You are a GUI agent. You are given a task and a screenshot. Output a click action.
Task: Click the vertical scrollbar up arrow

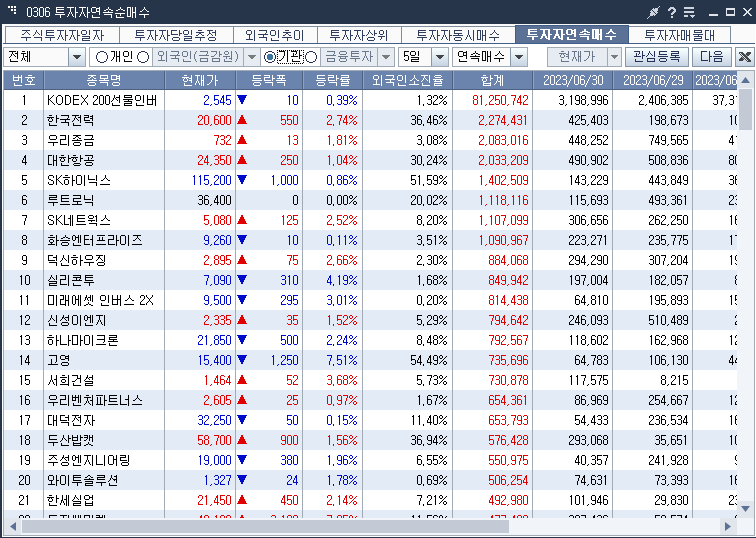click(745, 80)
